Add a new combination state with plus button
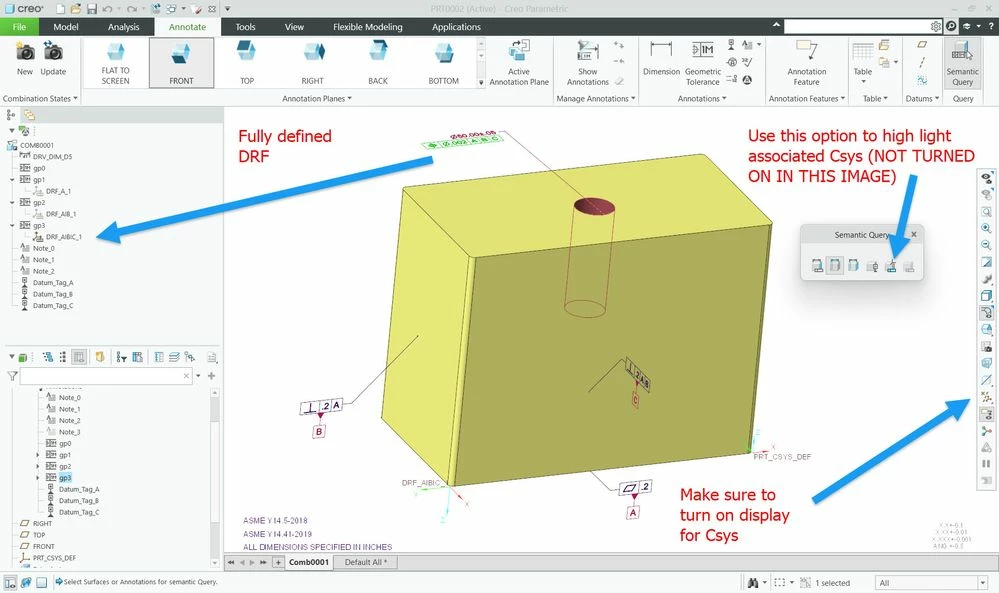The height and width of the screenshot is (593, 999). (x=278, y=562)
